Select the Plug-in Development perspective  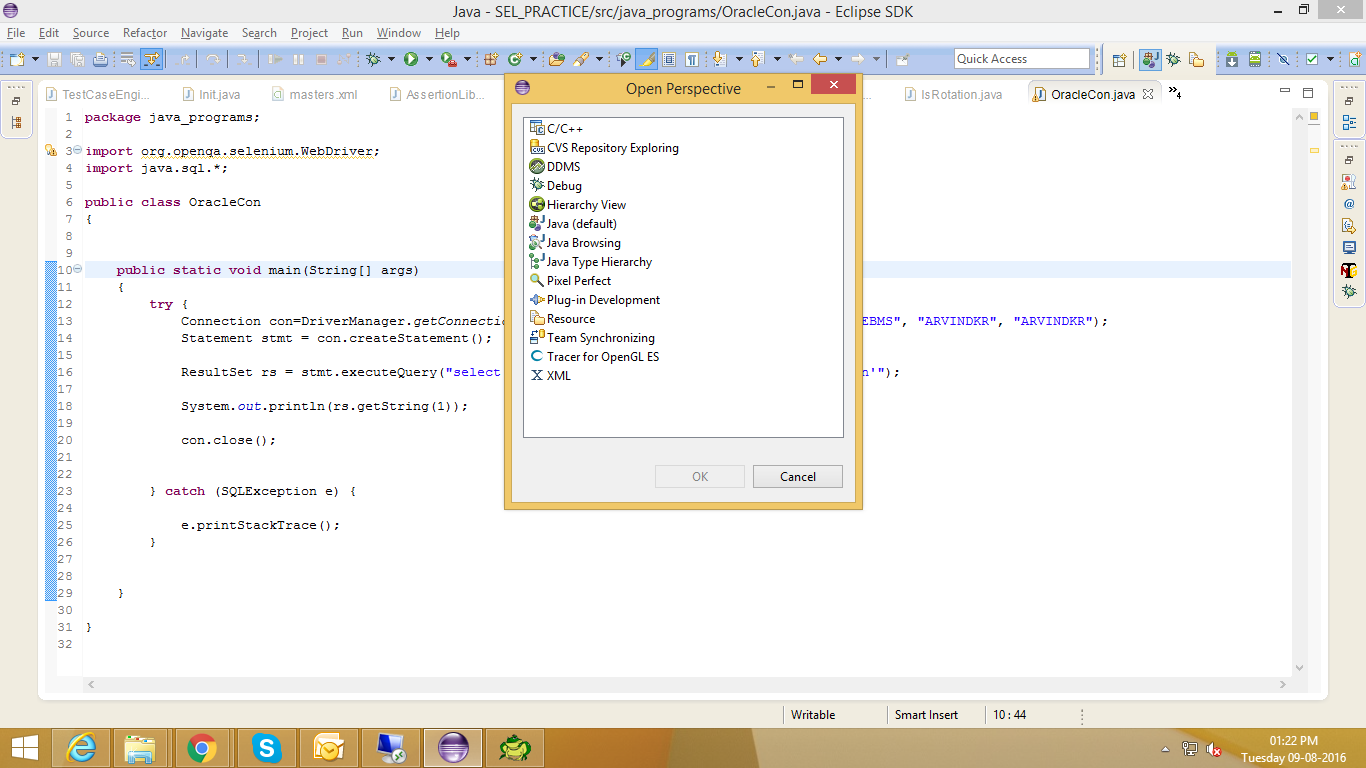pos(595,300)
